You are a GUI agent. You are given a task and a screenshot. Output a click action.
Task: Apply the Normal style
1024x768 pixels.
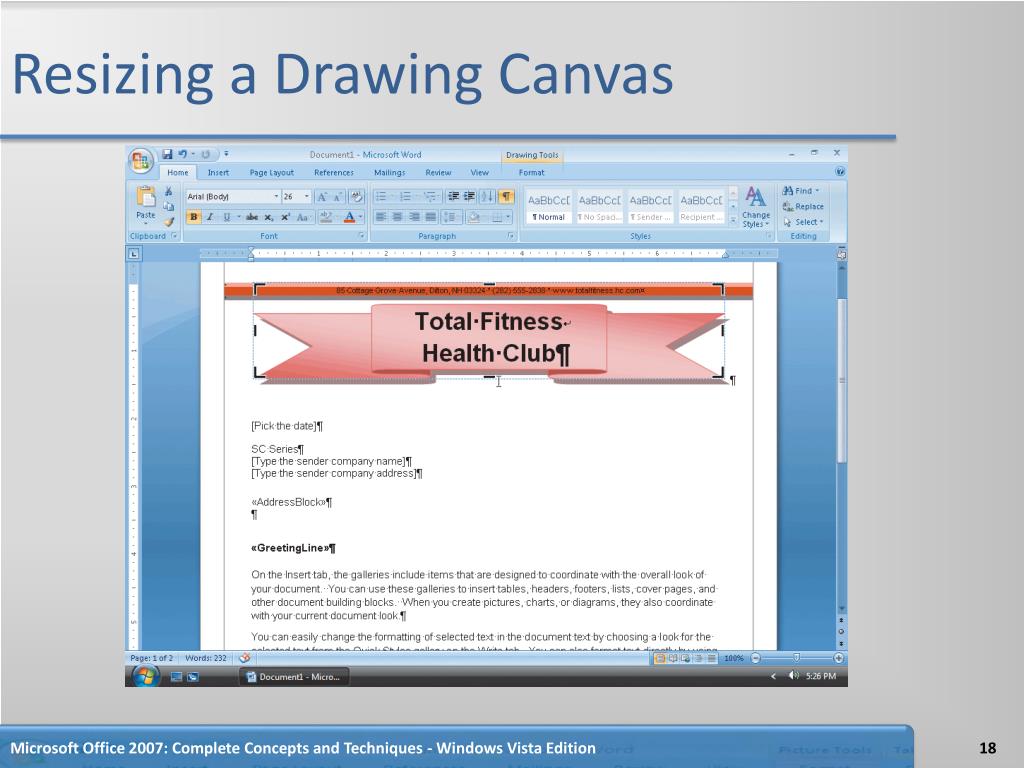point(549,207)
